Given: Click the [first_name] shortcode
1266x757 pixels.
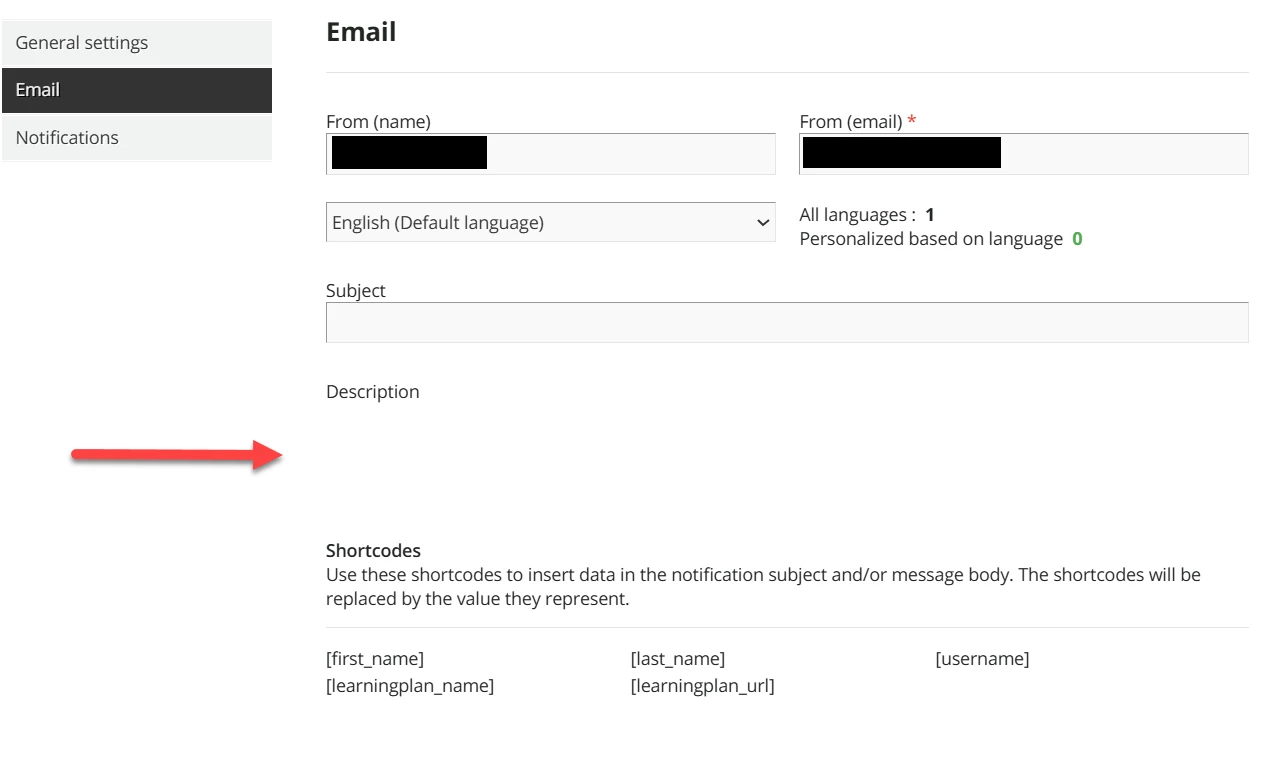Looking at the screenshot, I should [375, 659].
